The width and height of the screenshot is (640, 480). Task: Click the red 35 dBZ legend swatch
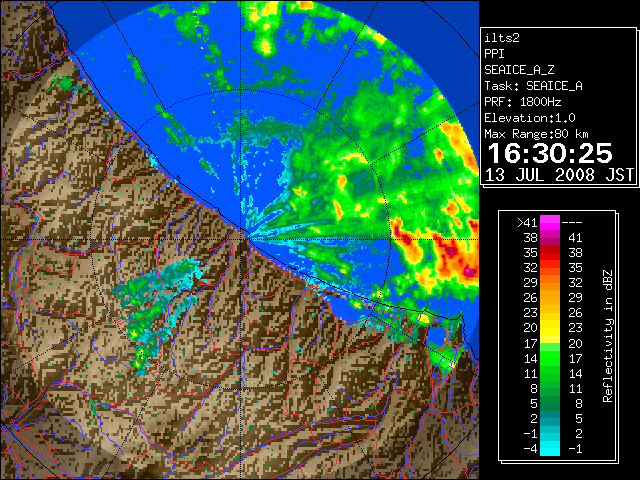coord(550,253)
